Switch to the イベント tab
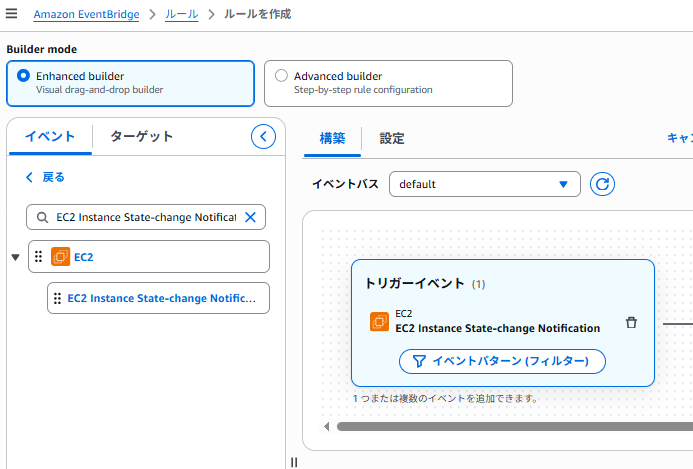Viewport: 693px width, 469px height. pos(50,136)
